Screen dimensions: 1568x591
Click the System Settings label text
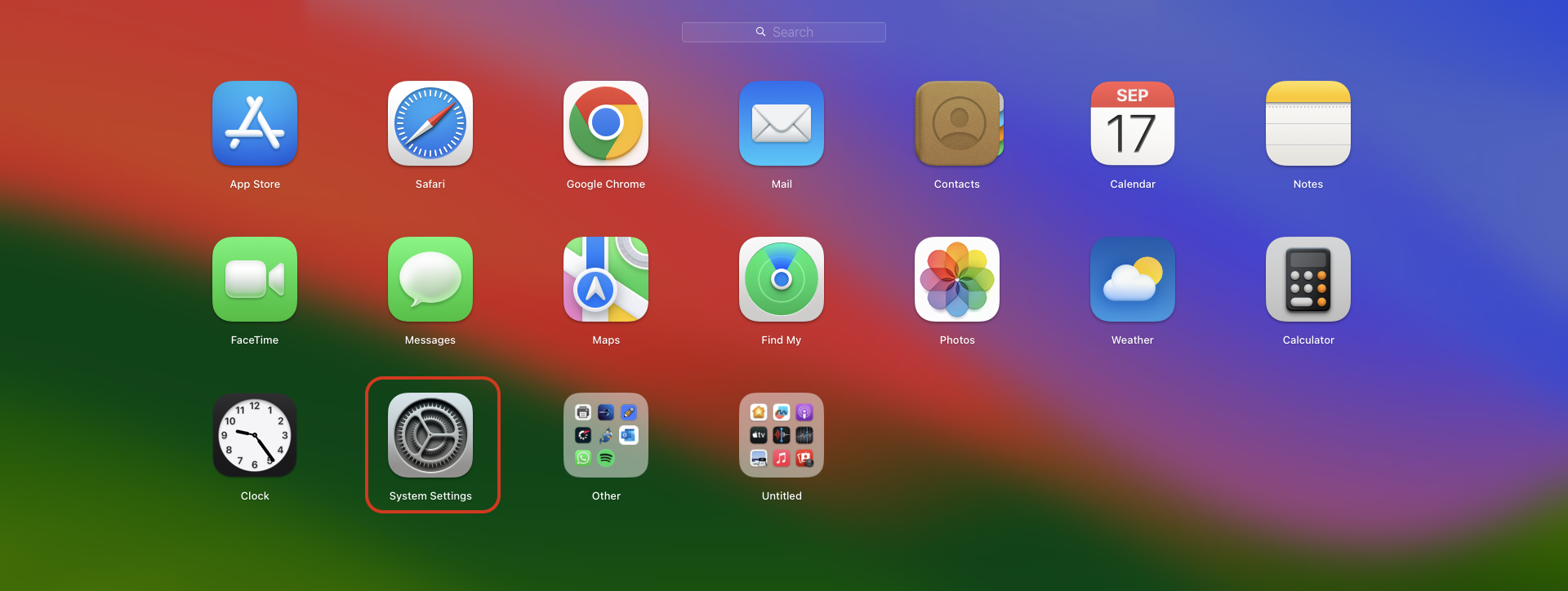click(x=430, y=495)
